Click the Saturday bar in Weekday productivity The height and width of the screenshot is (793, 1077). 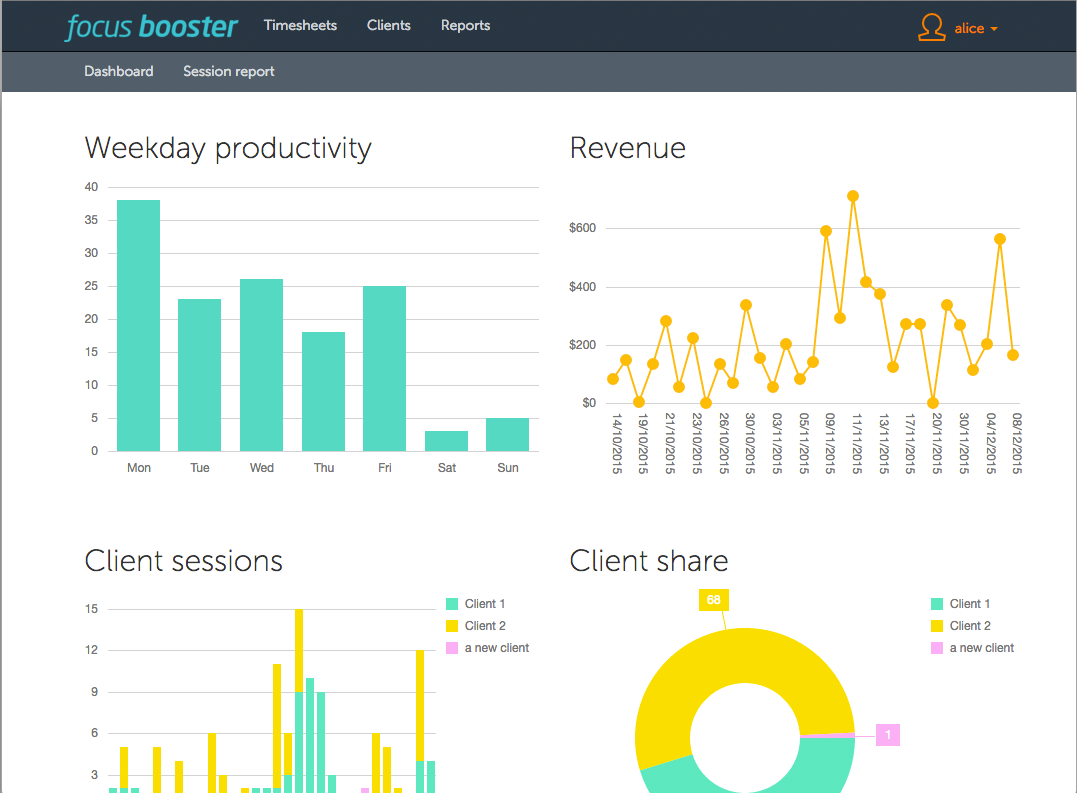coord(446,441)
